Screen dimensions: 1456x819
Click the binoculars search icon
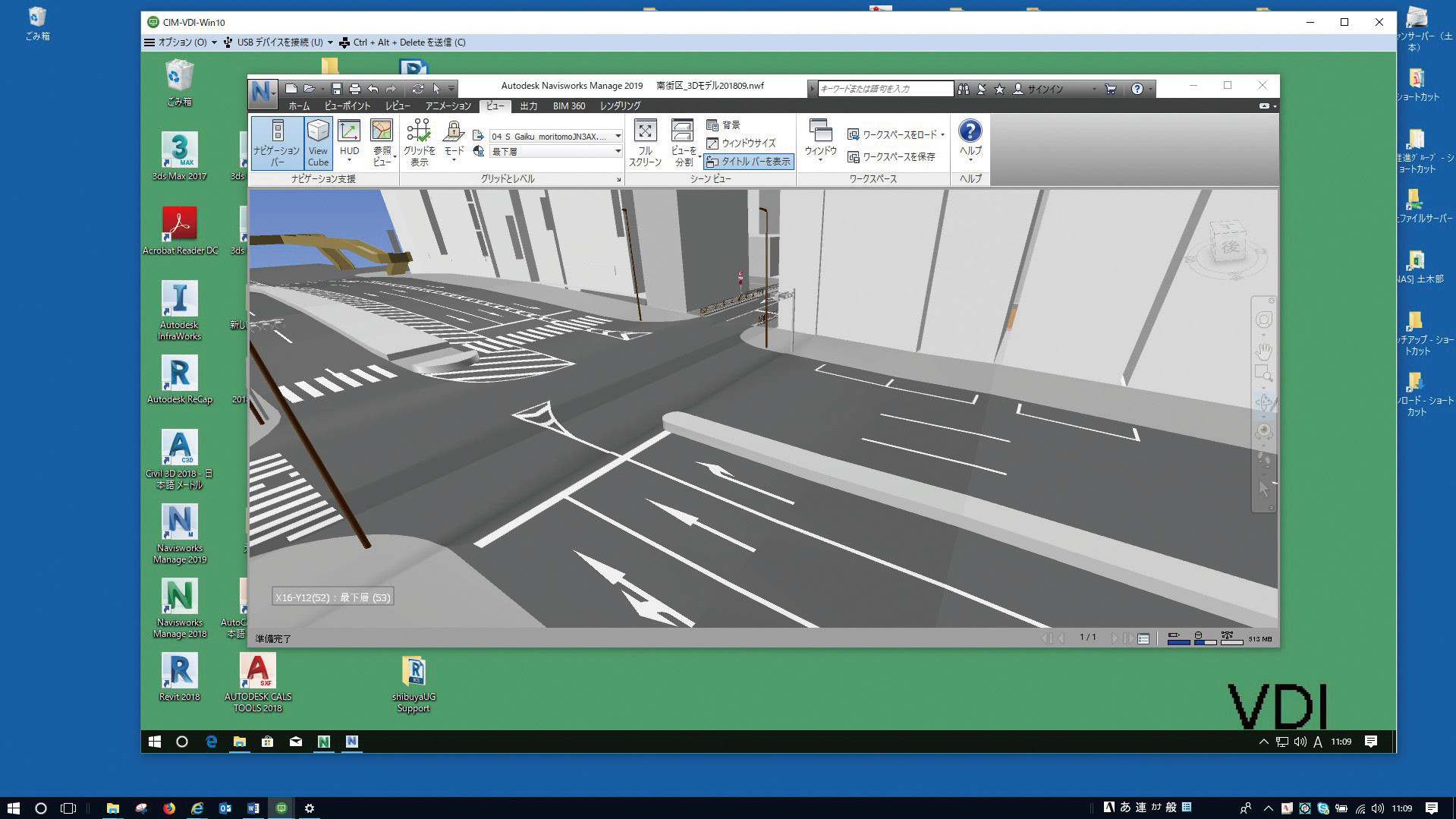963,89
